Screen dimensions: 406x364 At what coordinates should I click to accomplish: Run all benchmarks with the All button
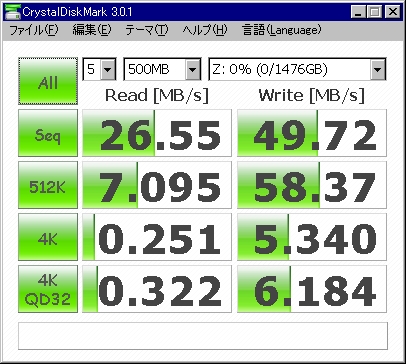(48, 81)
